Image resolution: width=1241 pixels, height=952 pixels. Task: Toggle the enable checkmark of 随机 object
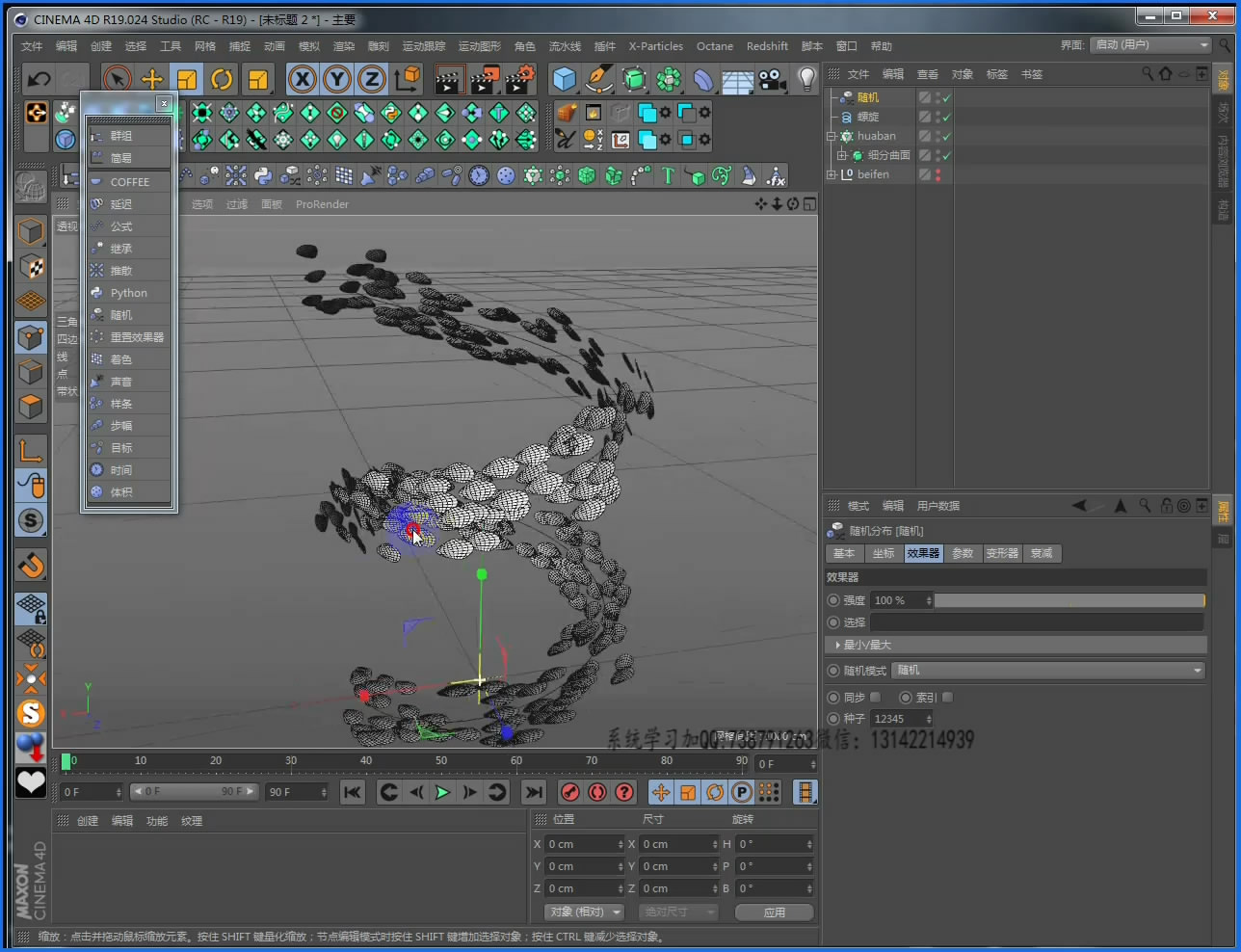click(946, 97)
